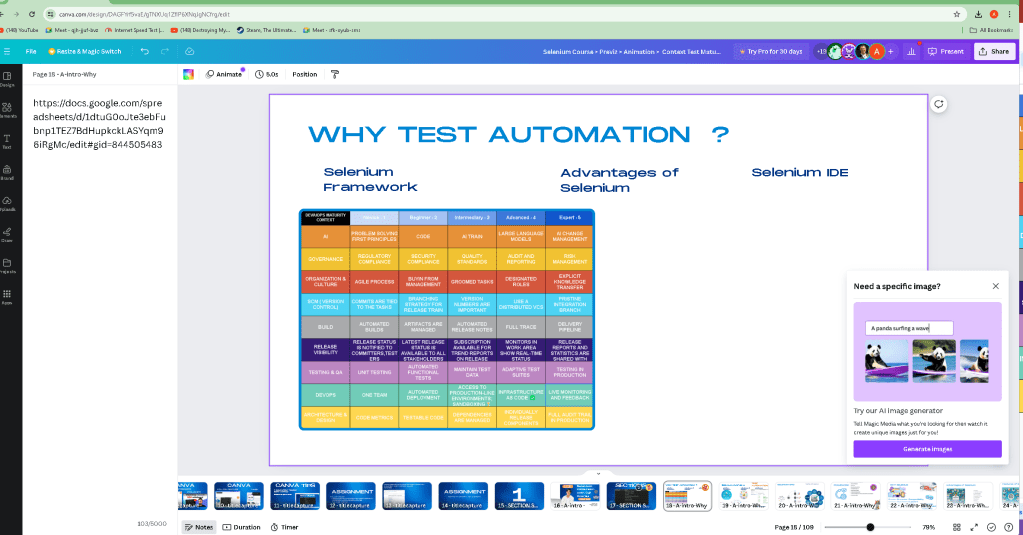Open the analytics bar chart icon
1023x535 pixels.
(911, 52)
